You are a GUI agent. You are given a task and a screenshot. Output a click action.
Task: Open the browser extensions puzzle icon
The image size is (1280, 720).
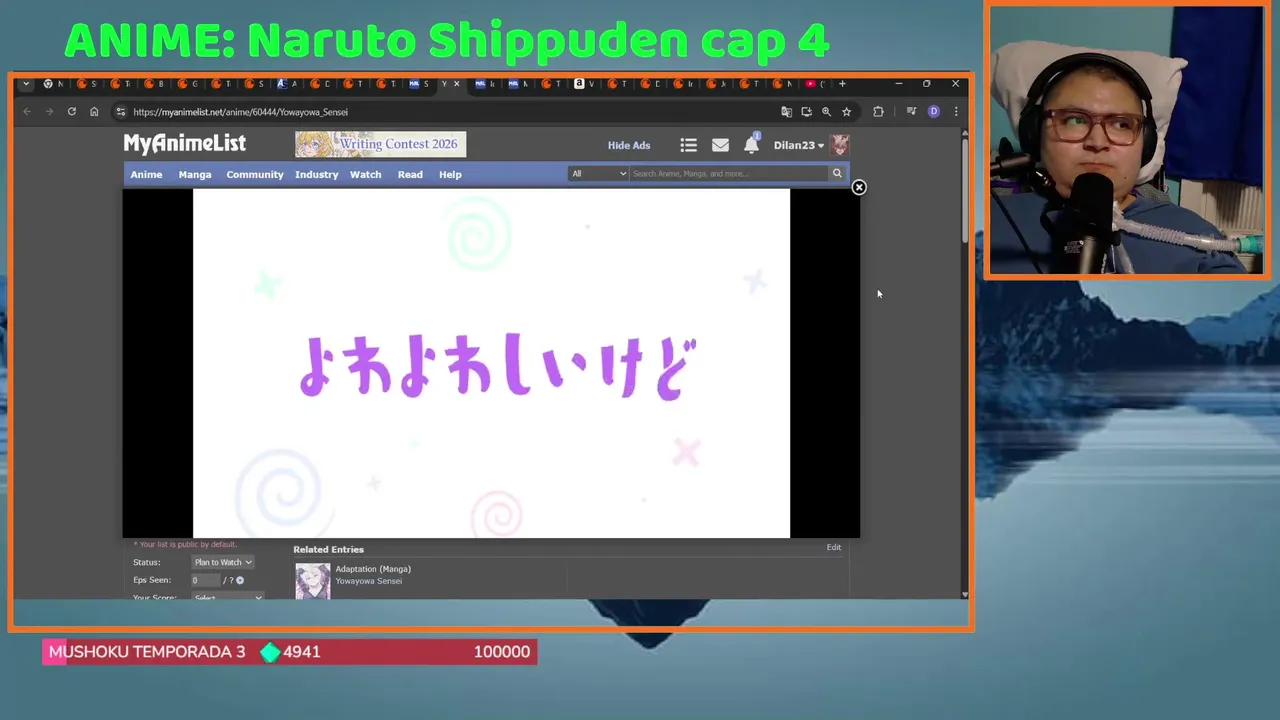point(878,112)
